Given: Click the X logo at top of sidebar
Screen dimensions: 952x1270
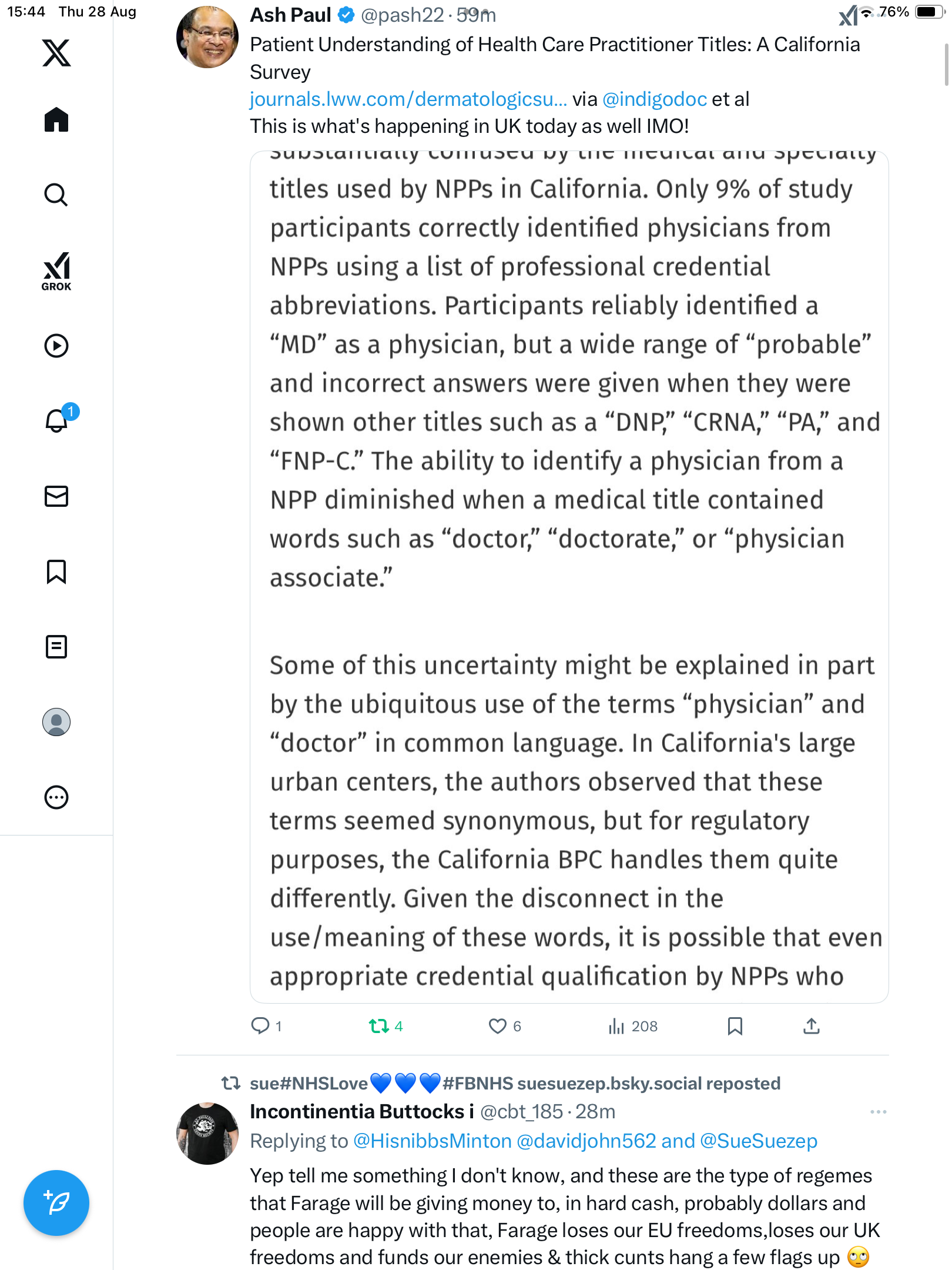Looking at the screenshot, I should click(x=56, y=53).
